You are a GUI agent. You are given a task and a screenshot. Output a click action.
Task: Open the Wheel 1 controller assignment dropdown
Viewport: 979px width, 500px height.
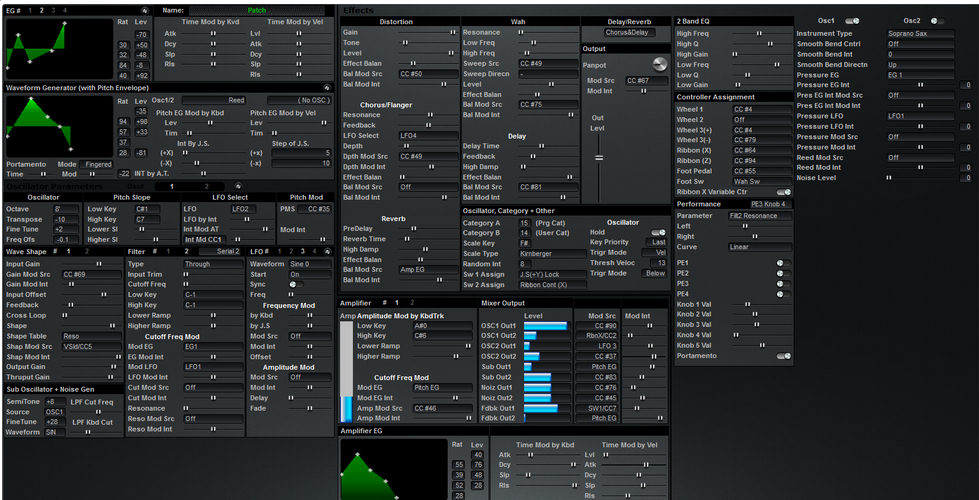pos(762,109)
